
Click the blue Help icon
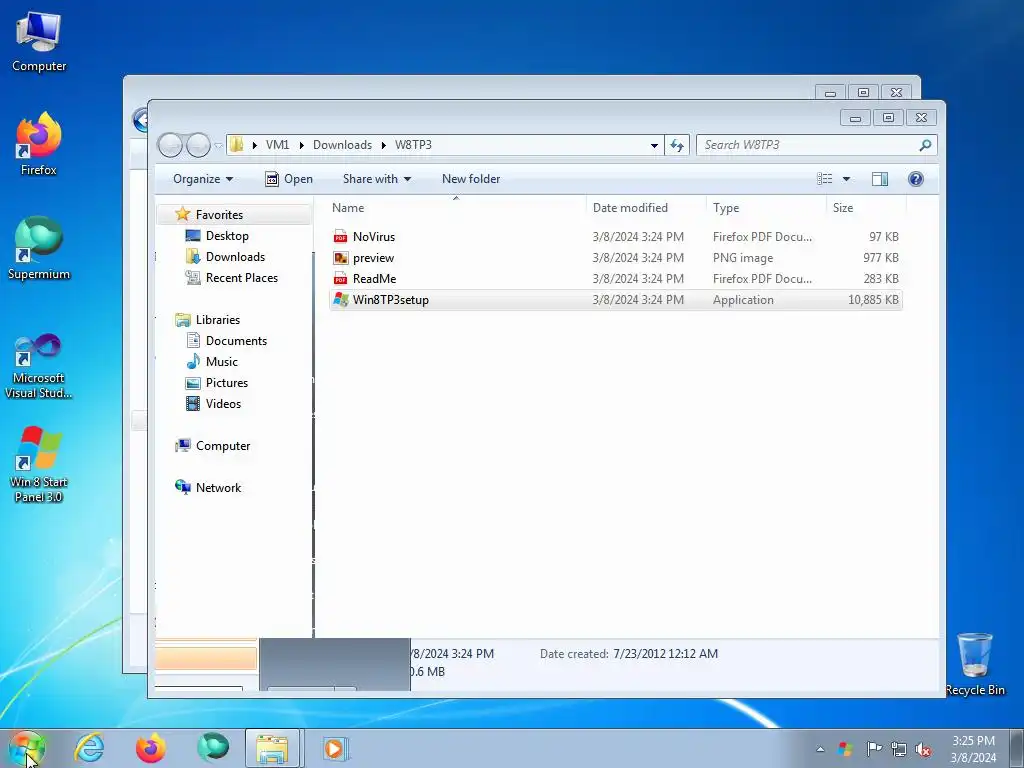(916, 179)
